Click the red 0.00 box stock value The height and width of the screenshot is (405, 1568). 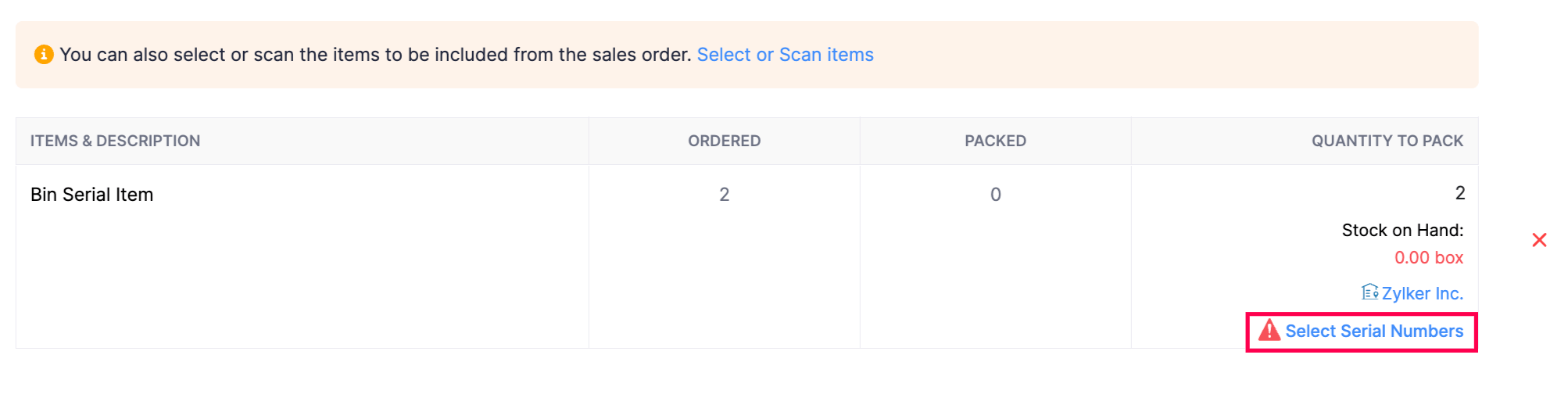1428,258
